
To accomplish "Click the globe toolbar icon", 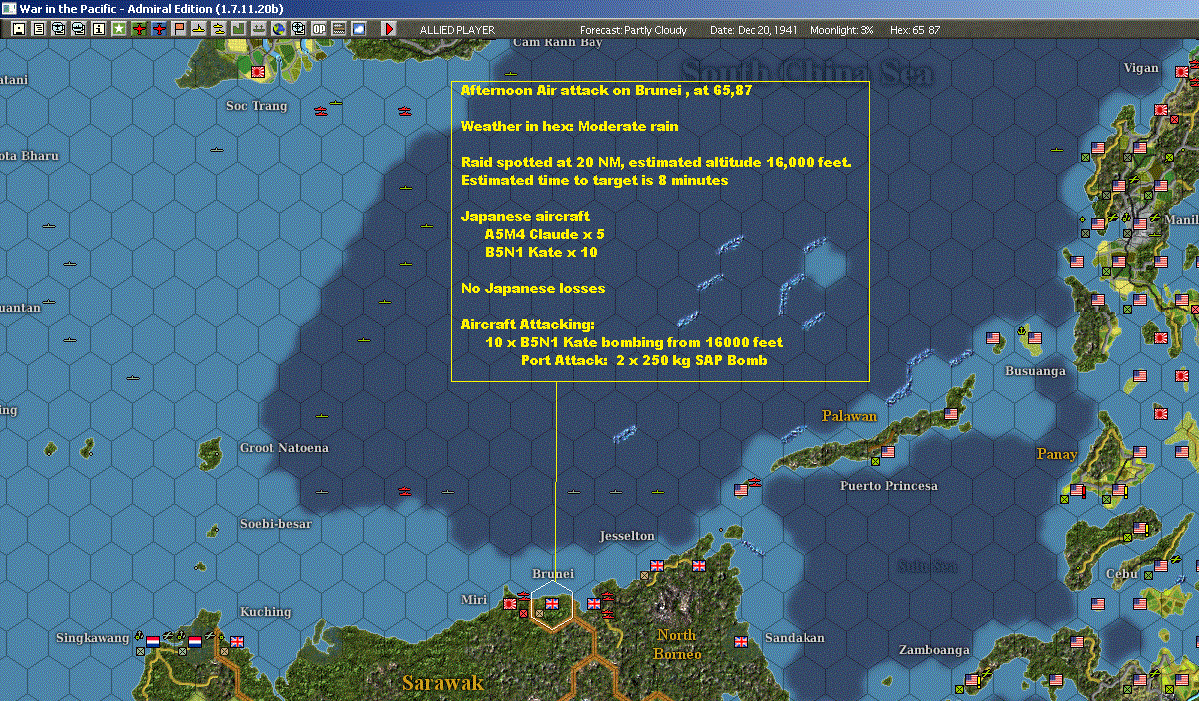I will click(x=279, y=29).
